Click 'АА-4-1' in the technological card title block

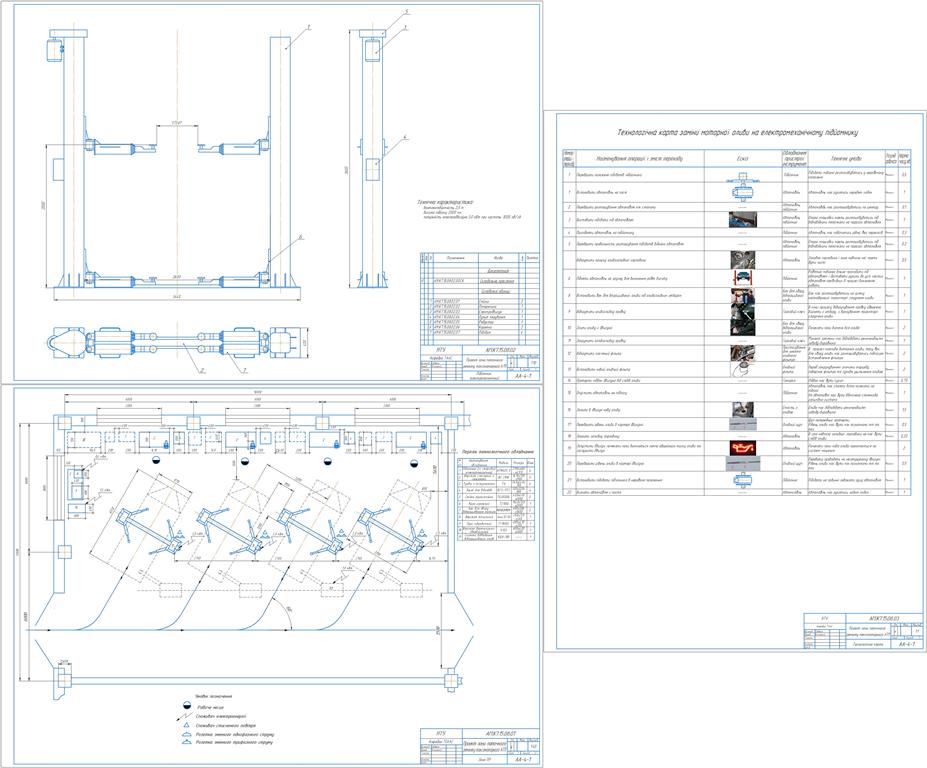click(x=906, y=644)
